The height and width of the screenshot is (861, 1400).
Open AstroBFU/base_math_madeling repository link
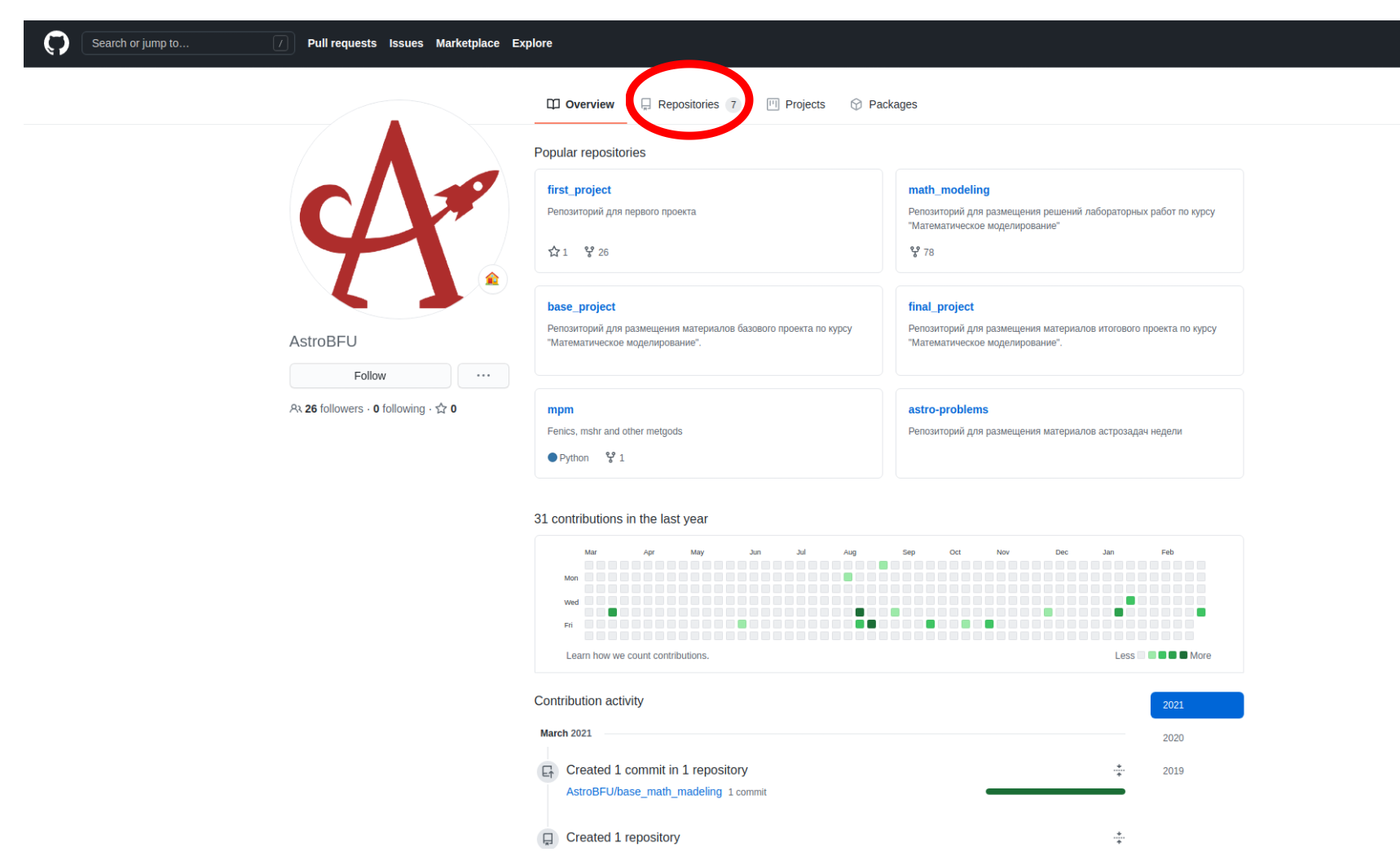tap(644, 792)
